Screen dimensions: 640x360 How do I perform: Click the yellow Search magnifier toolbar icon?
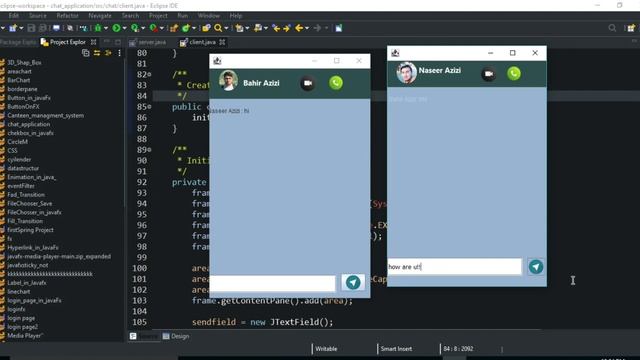point(218,28)
